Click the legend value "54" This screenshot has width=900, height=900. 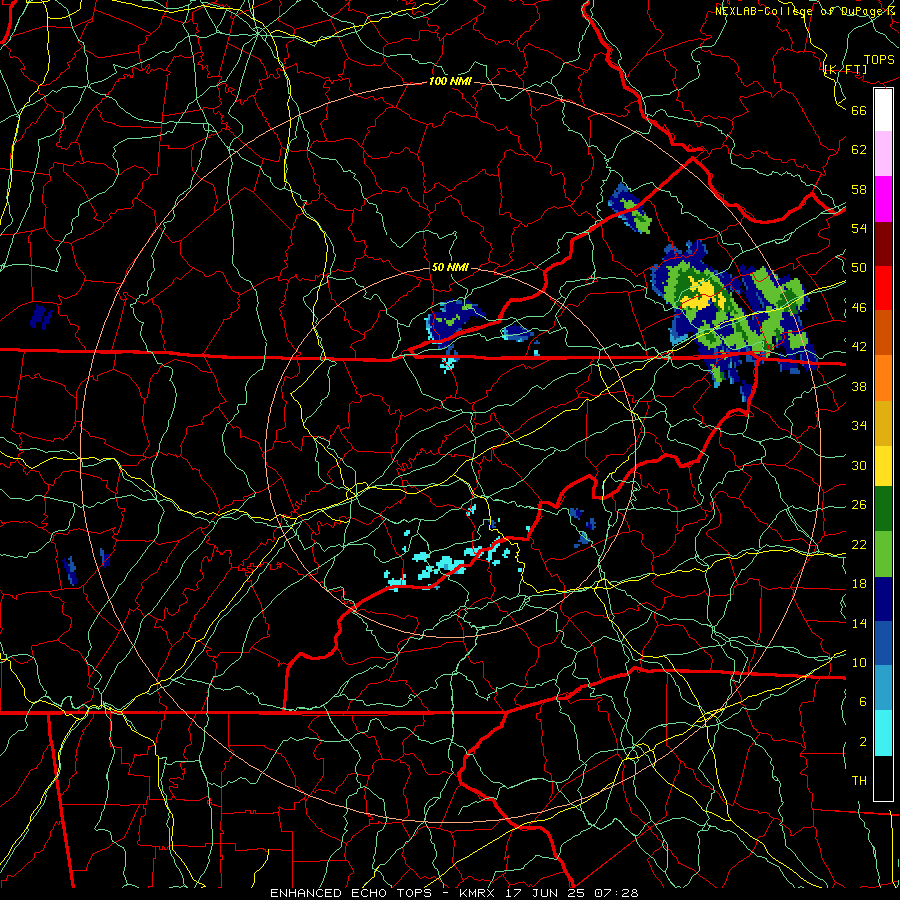(x=859, y=228)
